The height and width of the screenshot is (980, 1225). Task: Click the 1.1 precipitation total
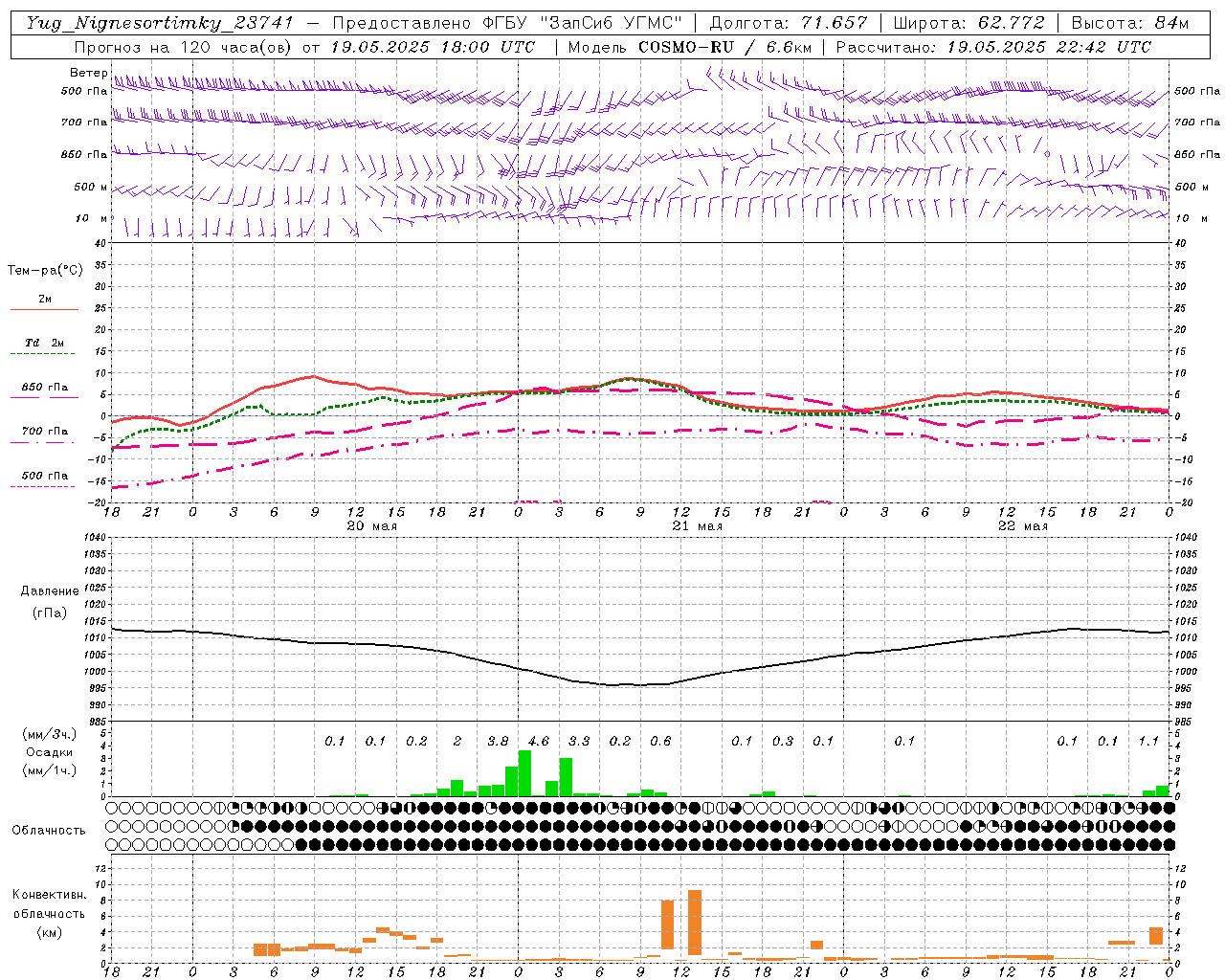(x=1148, y=741)
